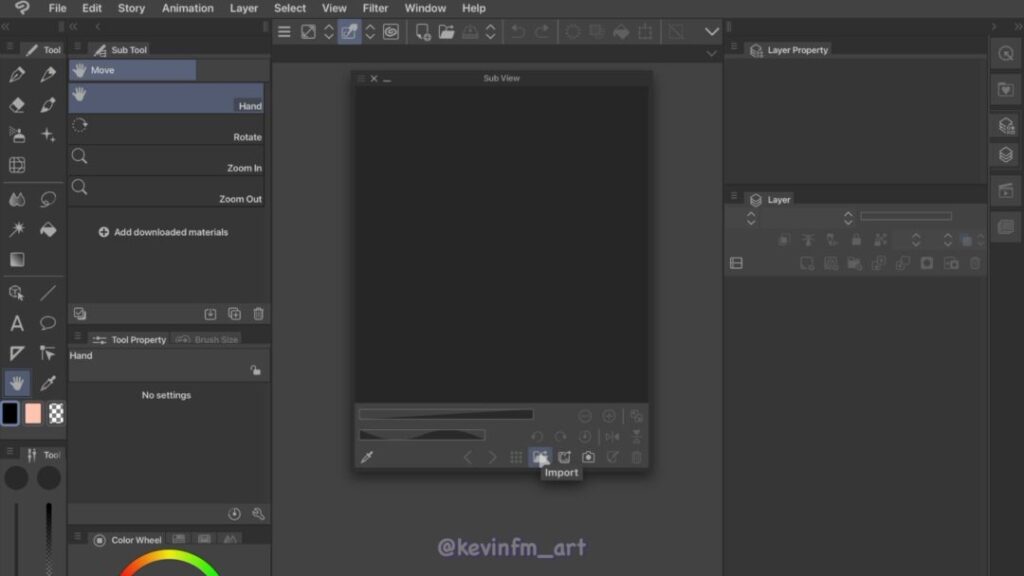Choose the peach sub color swatch
Image resolution: width=1024 pixels, height=576 pixels.
[33, 413]
